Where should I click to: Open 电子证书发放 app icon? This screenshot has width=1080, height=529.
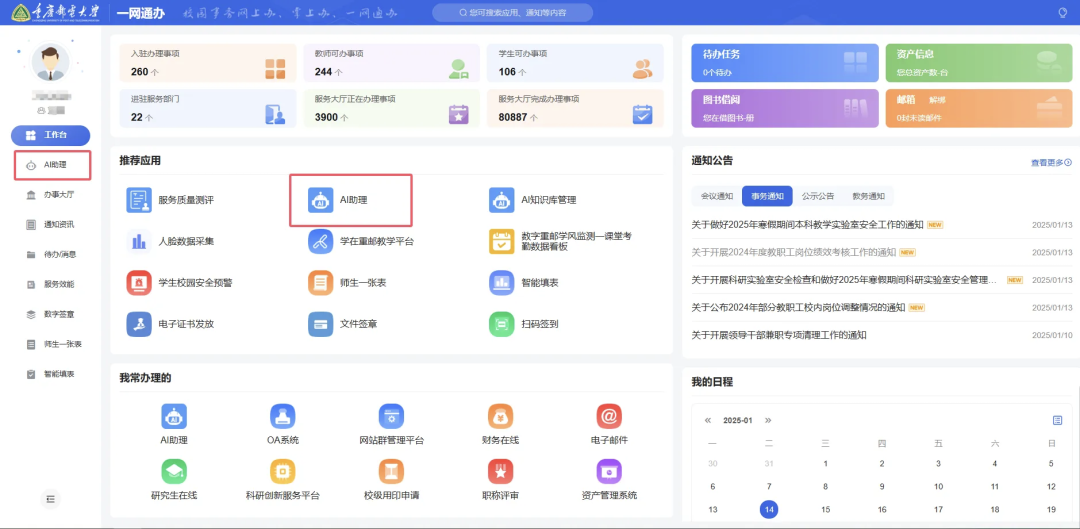point(138,324)
